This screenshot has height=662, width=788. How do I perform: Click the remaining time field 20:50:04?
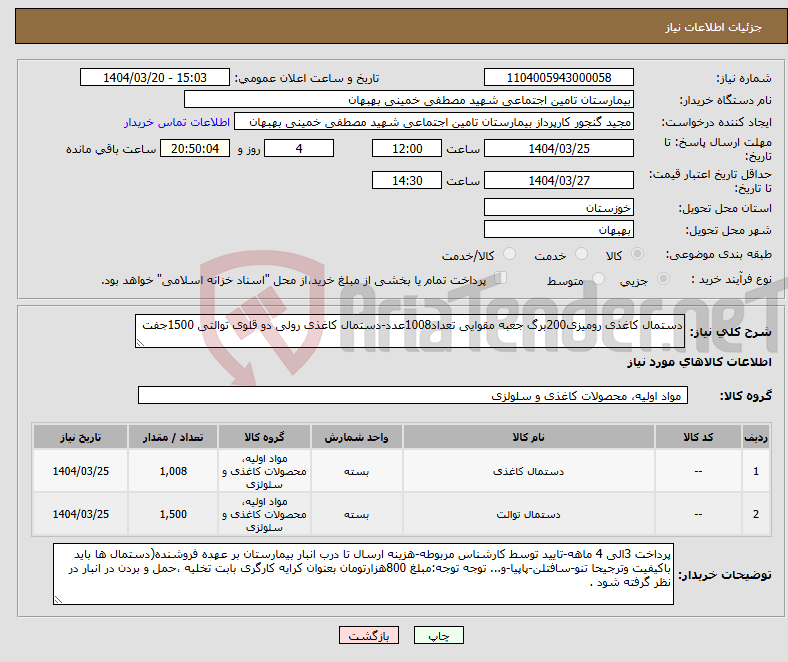point(195,148)
